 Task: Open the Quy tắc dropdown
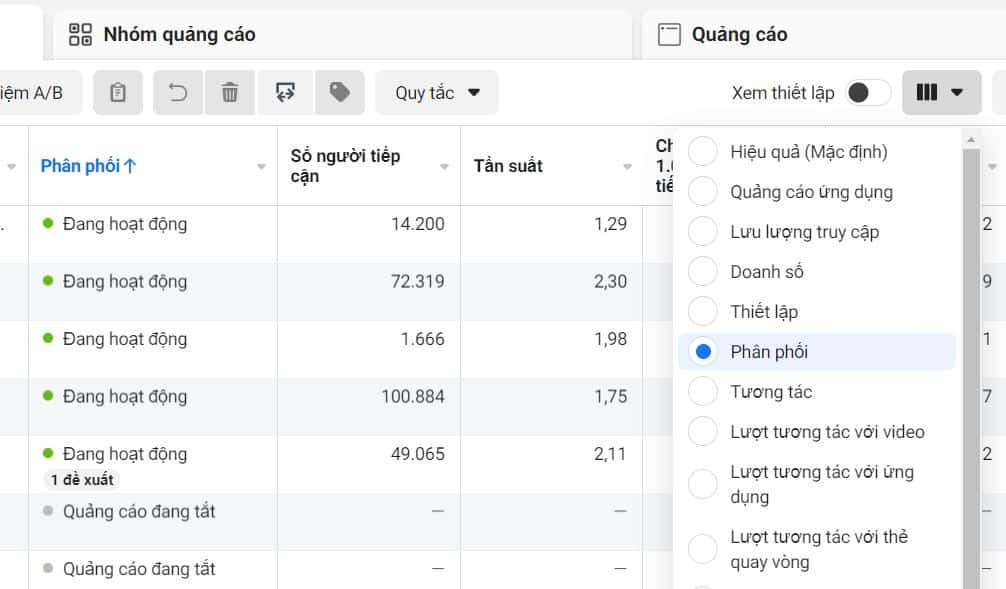click(x=438, y=92)
